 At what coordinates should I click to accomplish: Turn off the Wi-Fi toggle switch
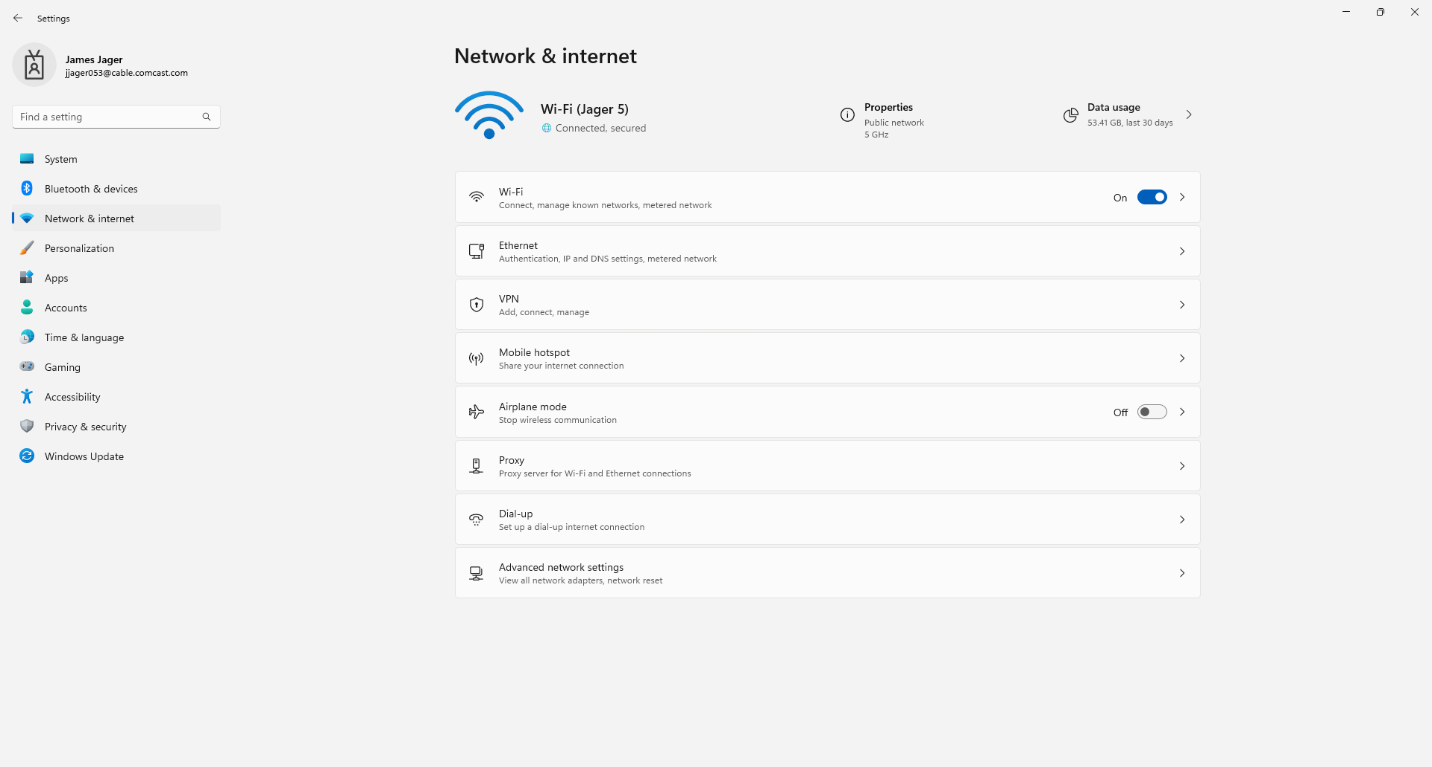pos(1152,197)
